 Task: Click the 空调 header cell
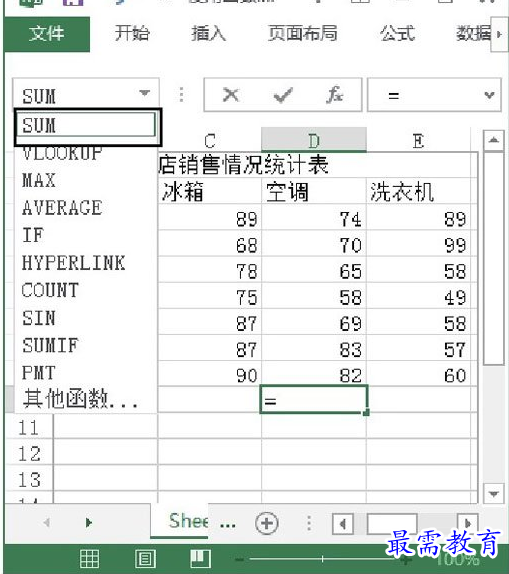pyautogui.click(x=314, y=191)
